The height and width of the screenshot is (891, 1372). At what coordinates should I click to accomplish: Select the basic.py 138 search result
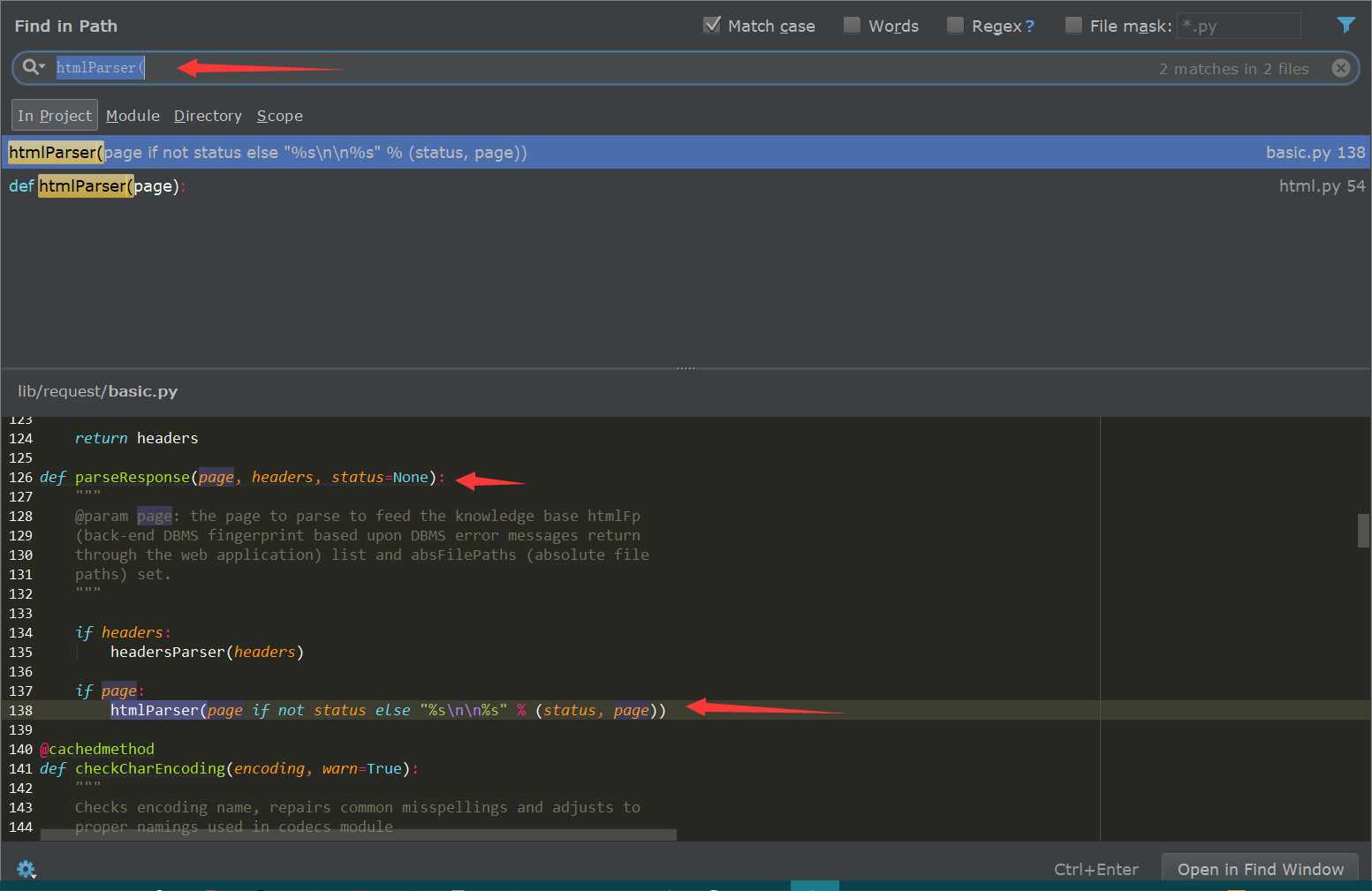click(x=686, y=152)
